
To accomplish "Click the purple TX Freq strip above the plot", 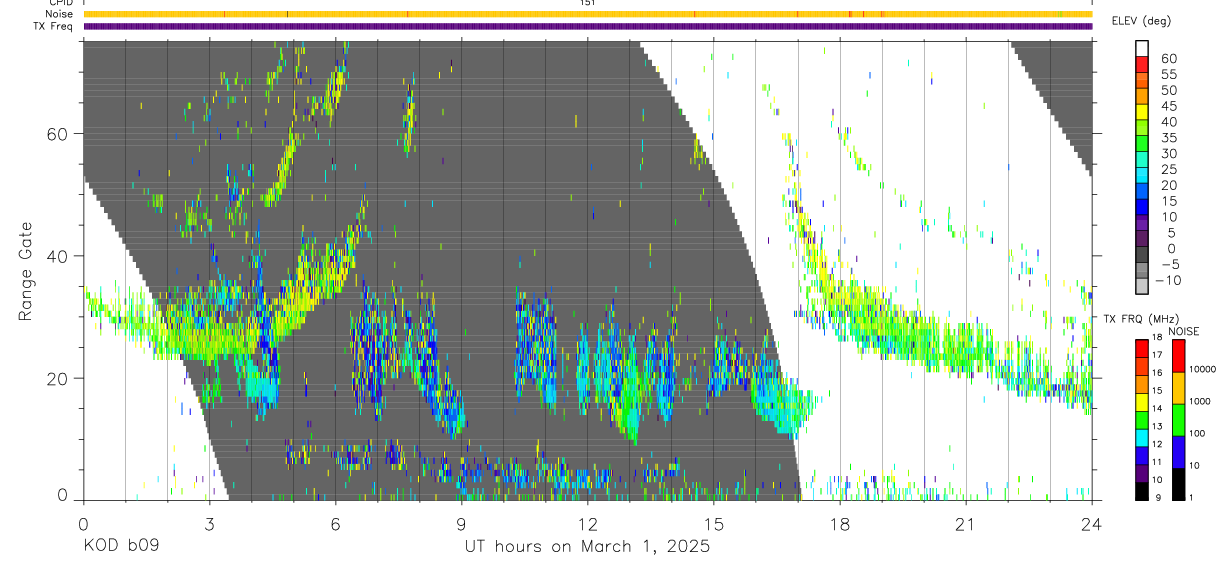I will (x=587, y=26).
